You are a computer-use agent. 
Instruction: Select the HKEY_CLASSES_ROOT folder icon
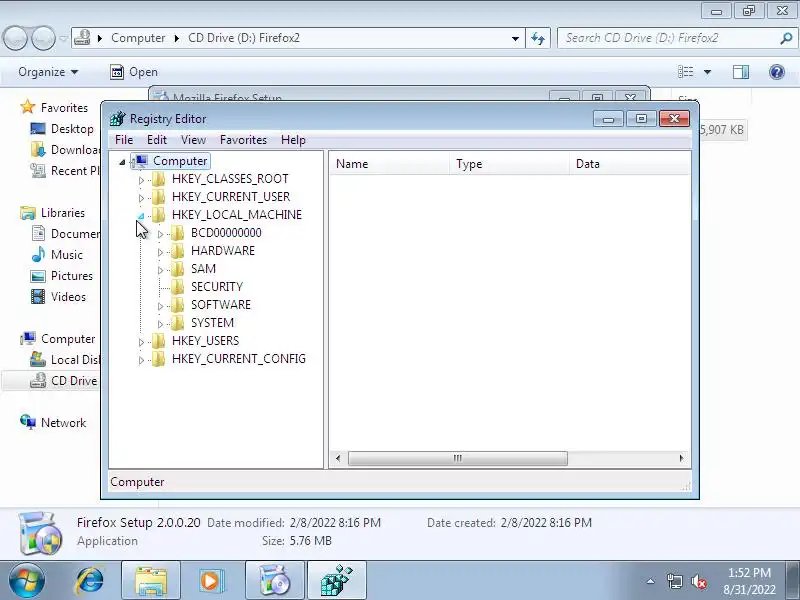pos(159,179)
